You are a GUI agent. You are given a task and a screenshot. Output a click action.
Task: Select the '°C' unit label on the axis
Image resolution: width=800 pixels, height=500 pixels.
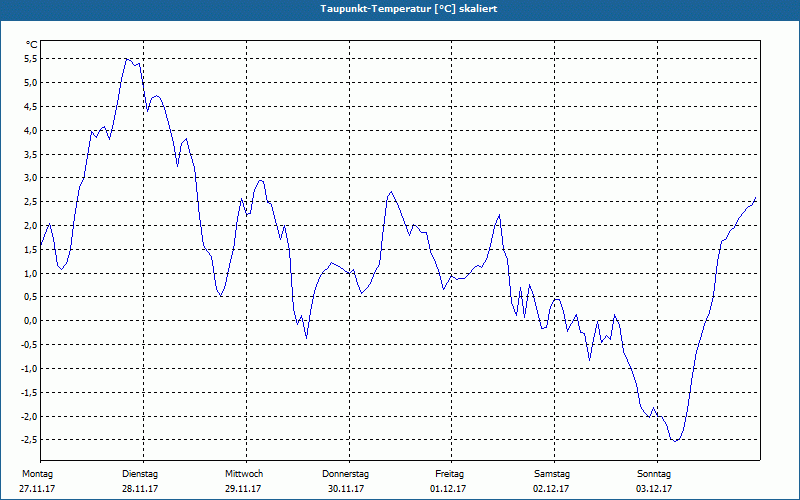point(32,45)
